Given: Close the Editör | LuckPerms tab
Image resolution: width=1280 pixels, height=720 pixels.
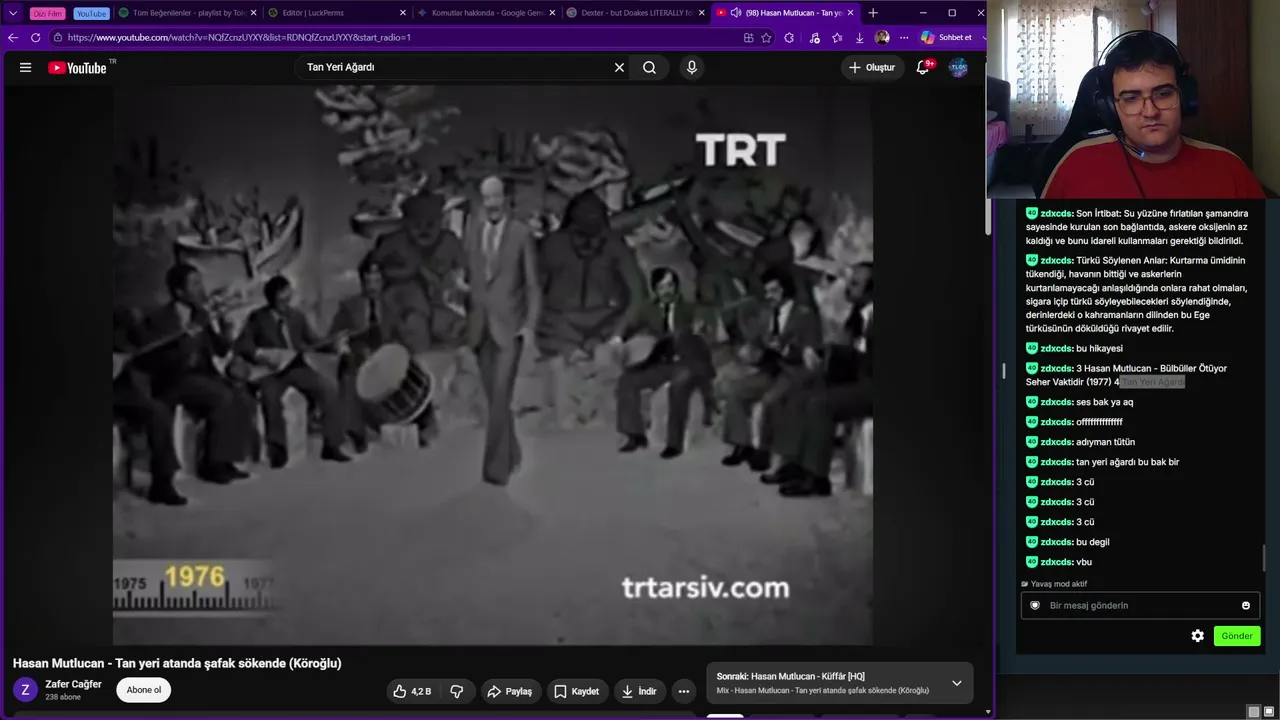Looking at the screenshot, I should (403, 13).
